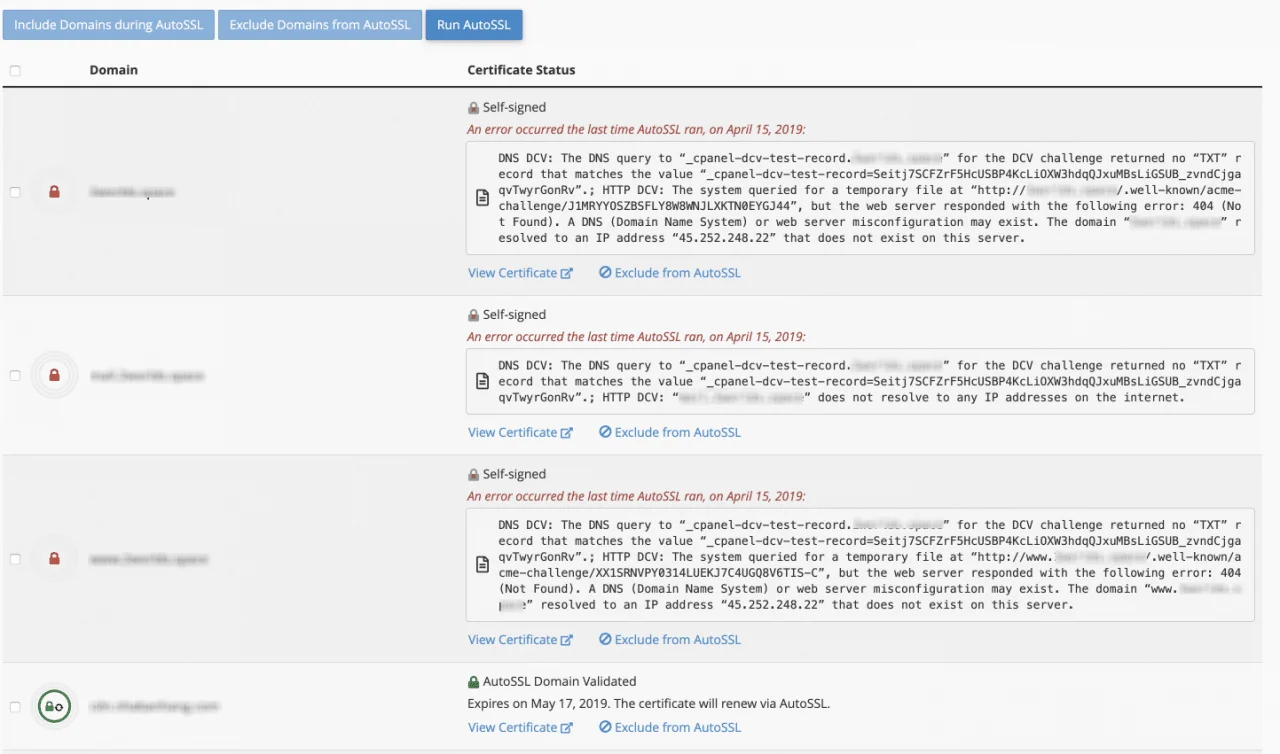The height and width of the screenshot is (754, 1280).
Task: Click the red lock icon in first domain row
Action: [54, 191]
